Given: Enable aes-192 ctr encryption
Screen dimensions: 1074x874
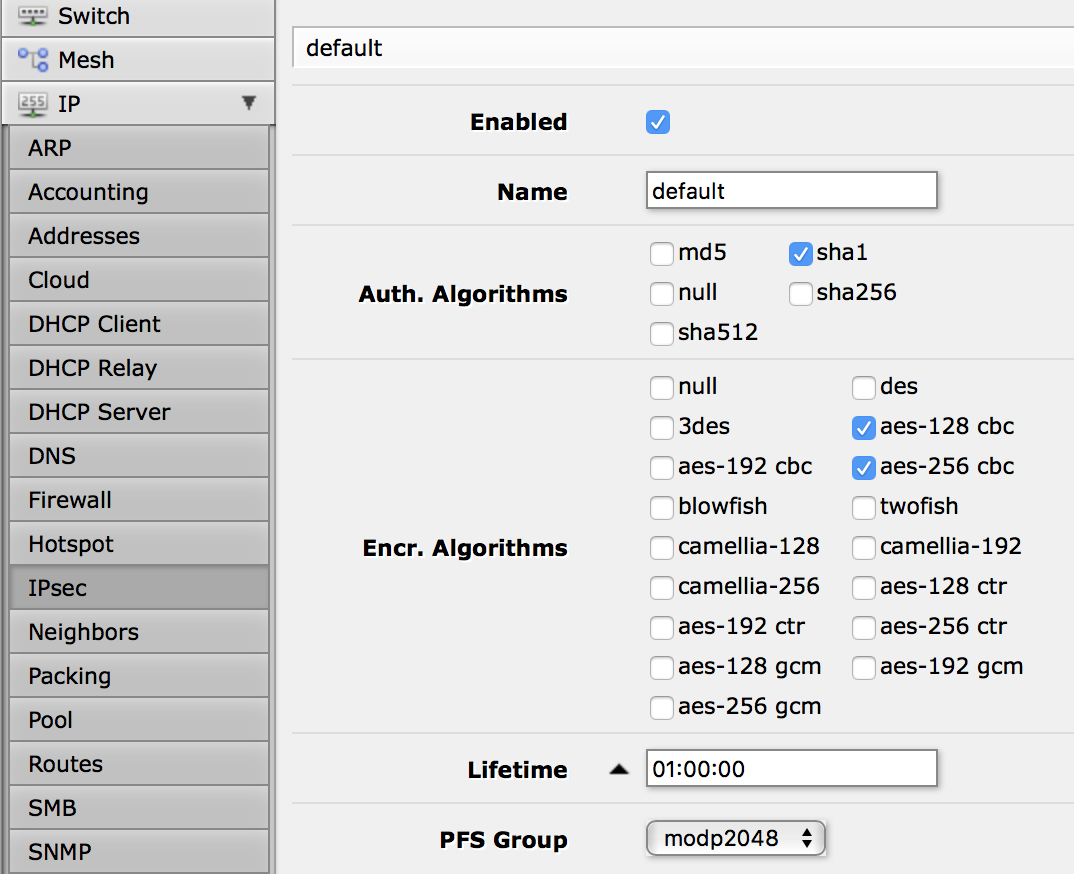Looking at the screenshot, I should 662,627.
